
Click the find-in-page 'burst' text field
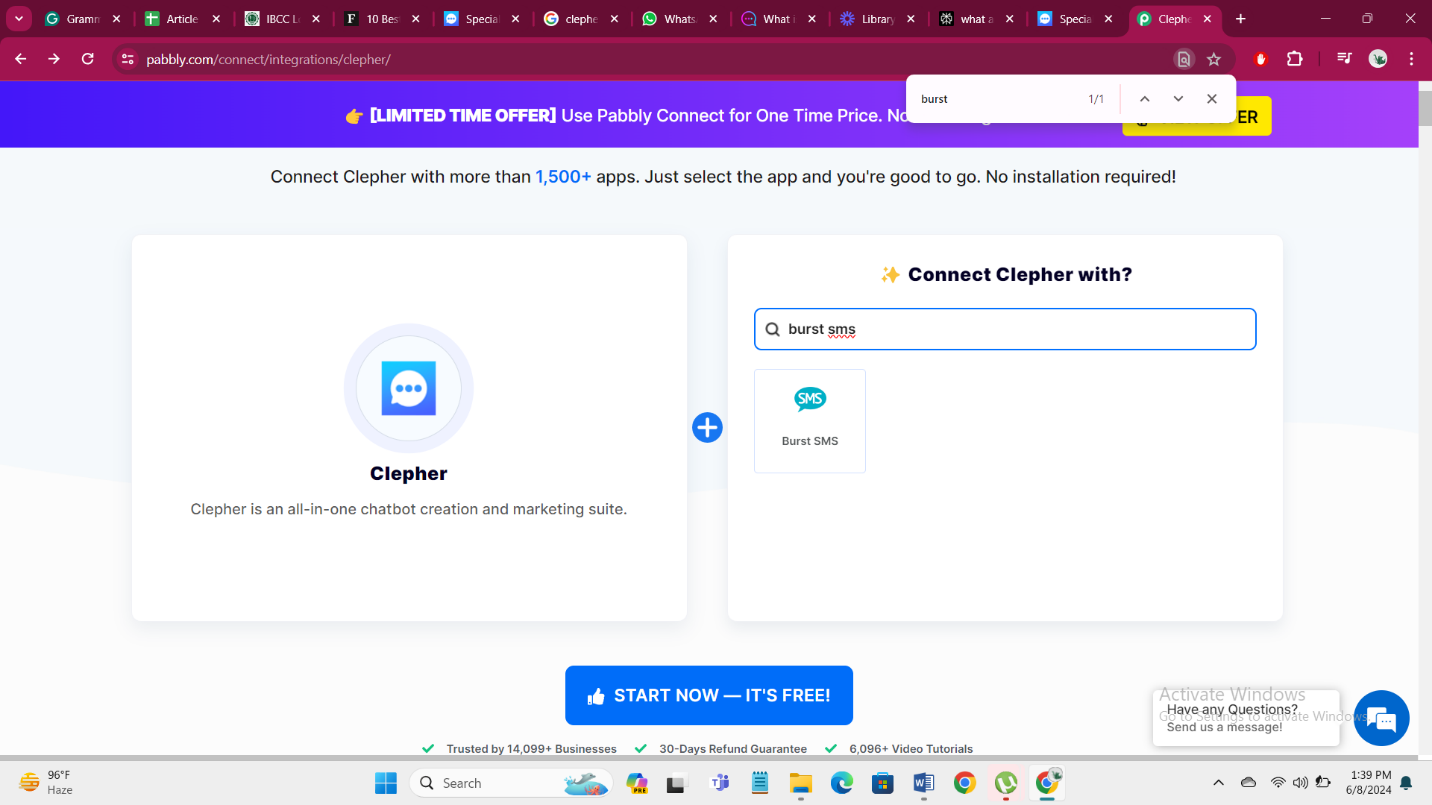(x=995, y=99)
